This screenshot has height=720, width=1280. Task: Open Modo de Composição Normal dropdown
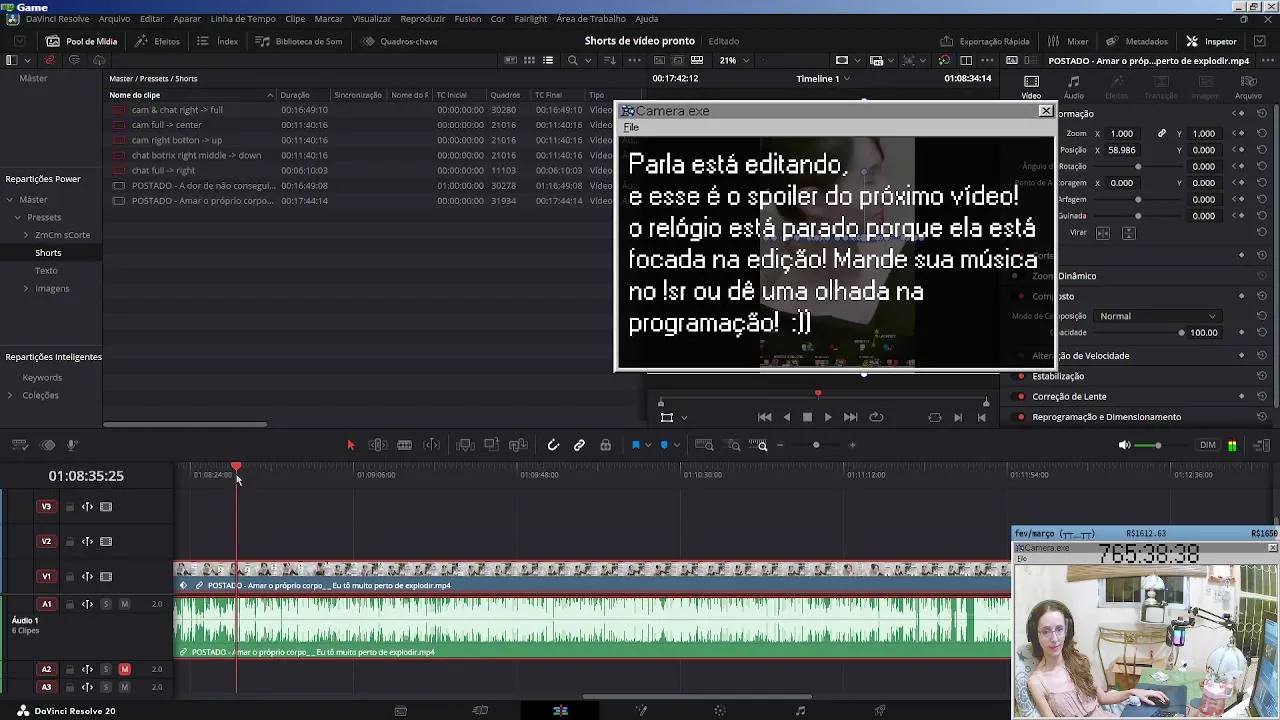pyautogui.click(x=1157, y=316)
